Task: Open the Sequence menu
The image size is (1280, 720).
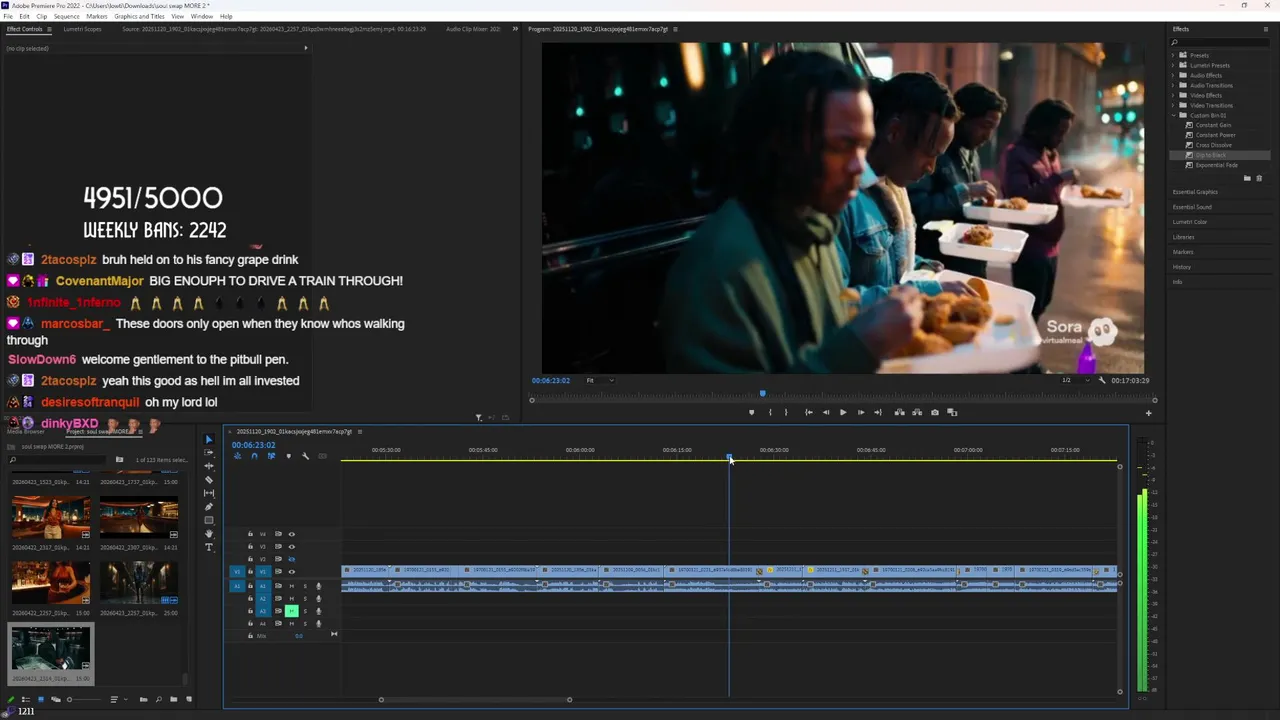Action: (x=66, y=16)
